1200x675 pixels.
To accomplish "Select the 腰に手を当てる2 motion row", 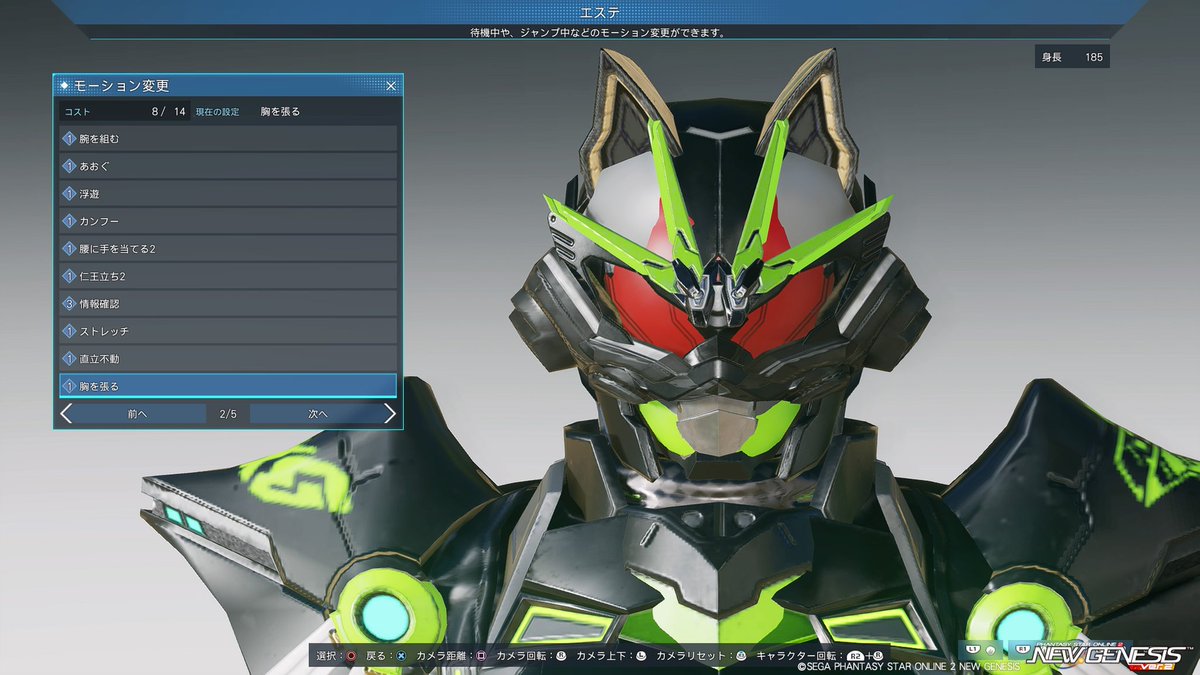I will click(228, 248).
